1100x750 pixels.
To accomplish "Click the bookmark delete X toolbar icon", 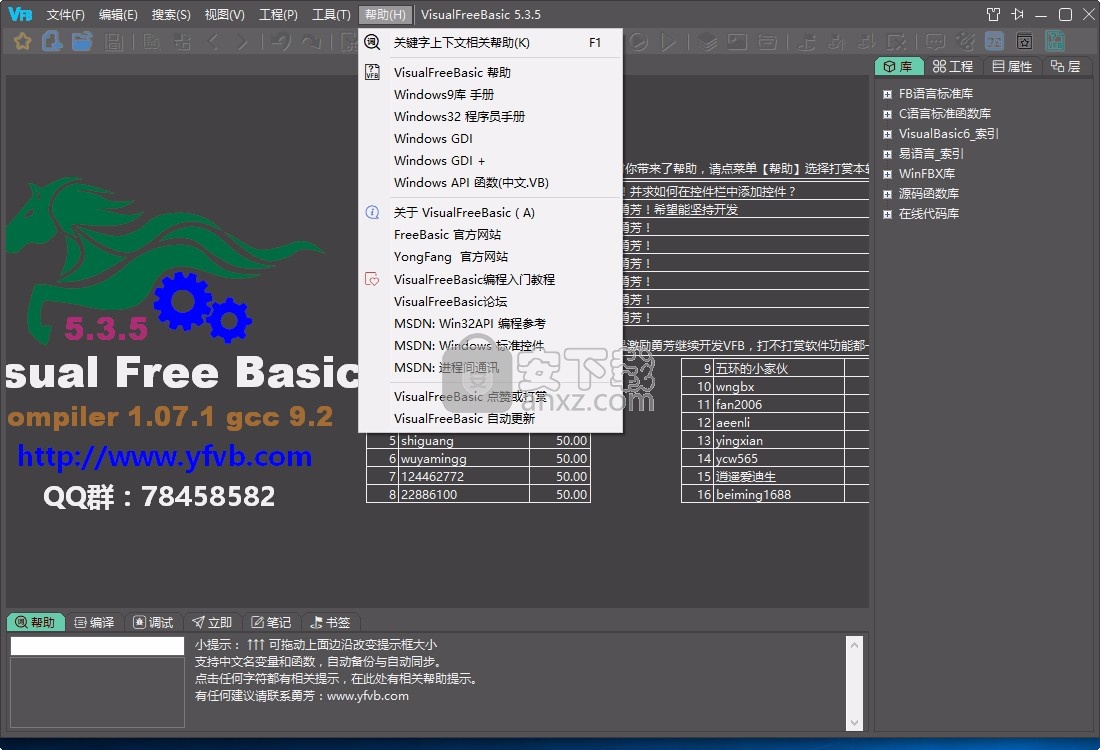I will 896,42.
